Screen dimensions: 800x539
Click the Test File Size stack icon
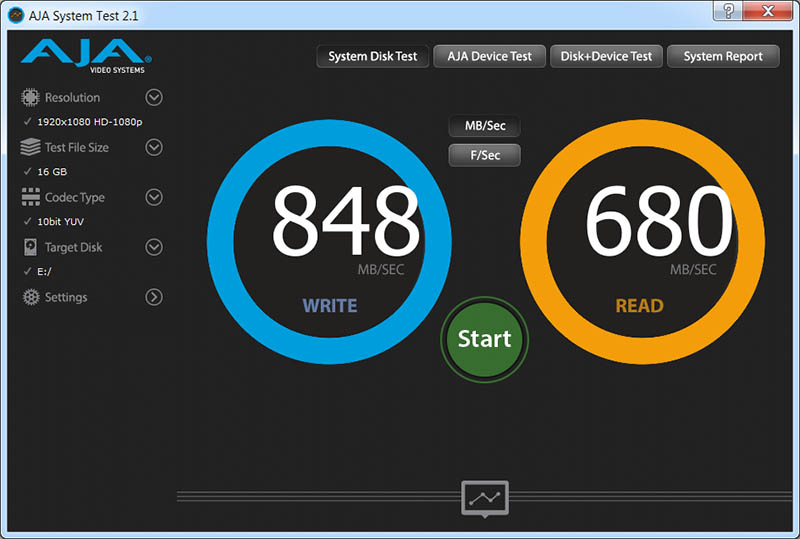30,147
